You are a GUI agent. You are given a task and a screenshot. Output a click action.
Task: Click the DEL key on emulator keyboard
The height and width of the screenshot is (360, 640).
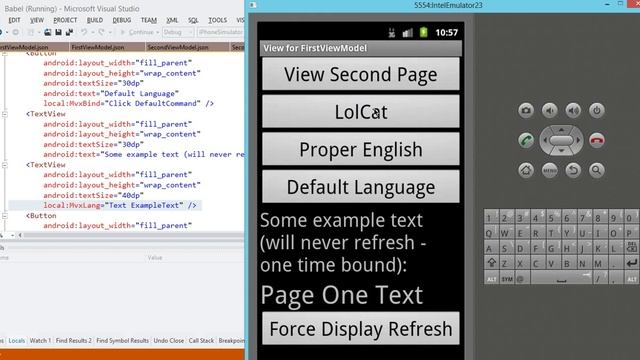631,248
